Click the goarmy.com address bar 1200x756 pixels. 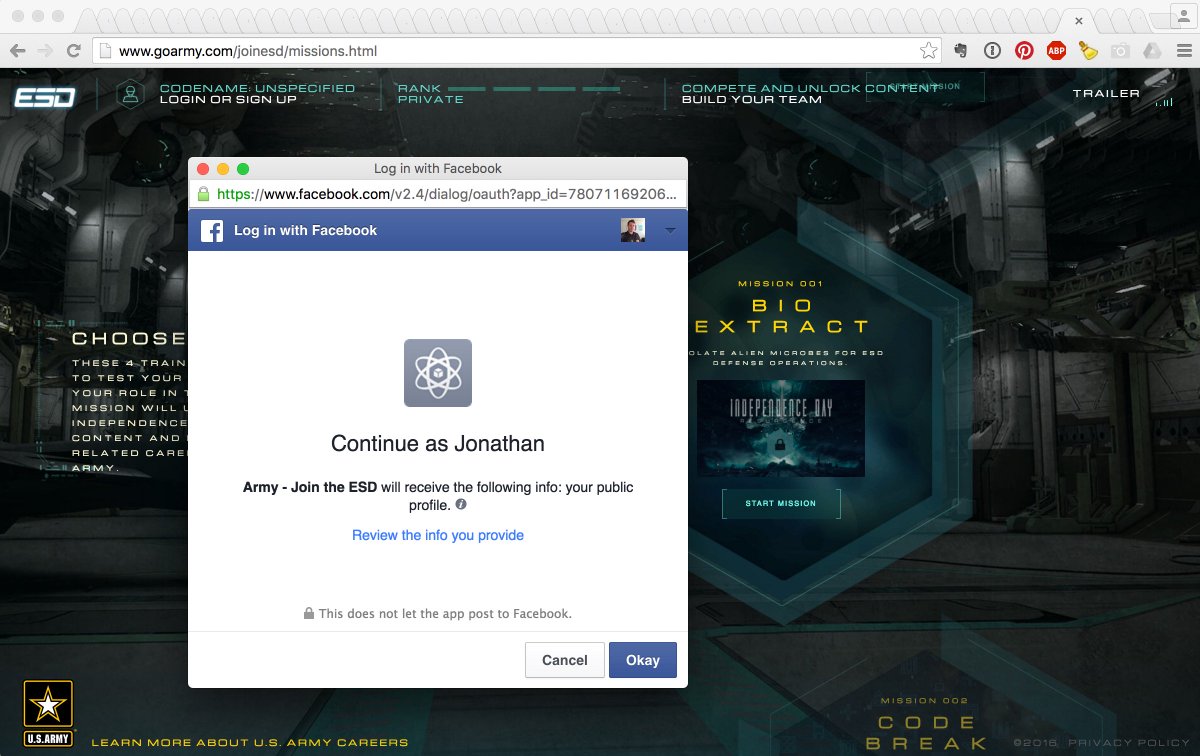click(515, 50)
